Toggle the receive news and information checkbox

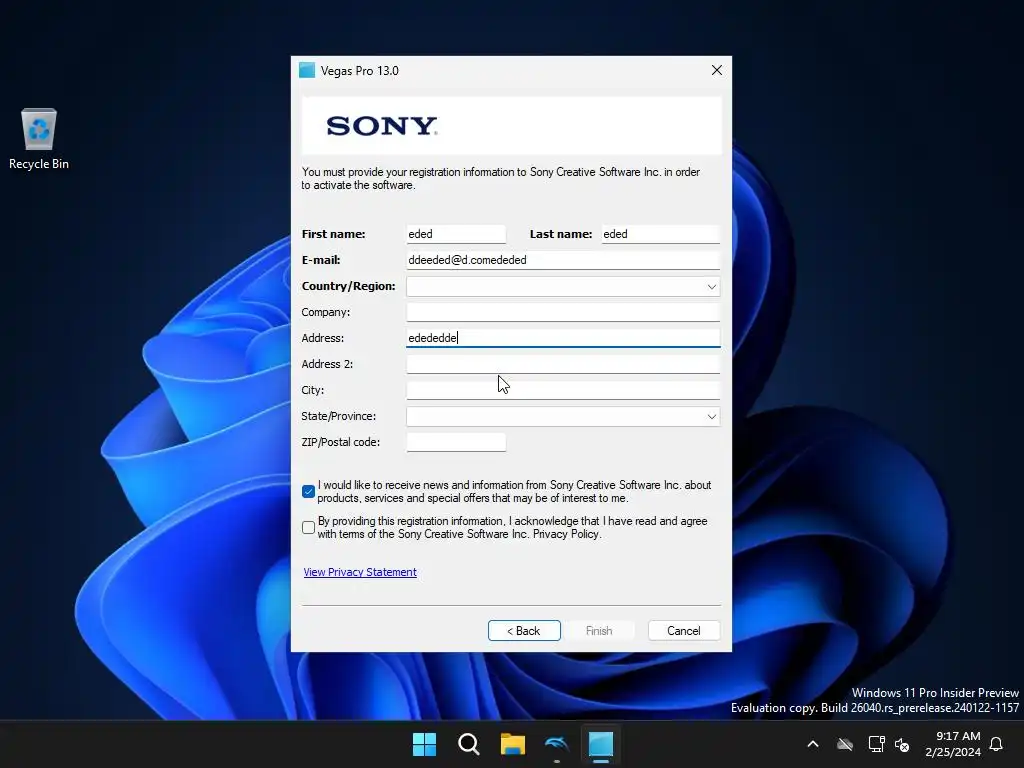pos(308,492)
